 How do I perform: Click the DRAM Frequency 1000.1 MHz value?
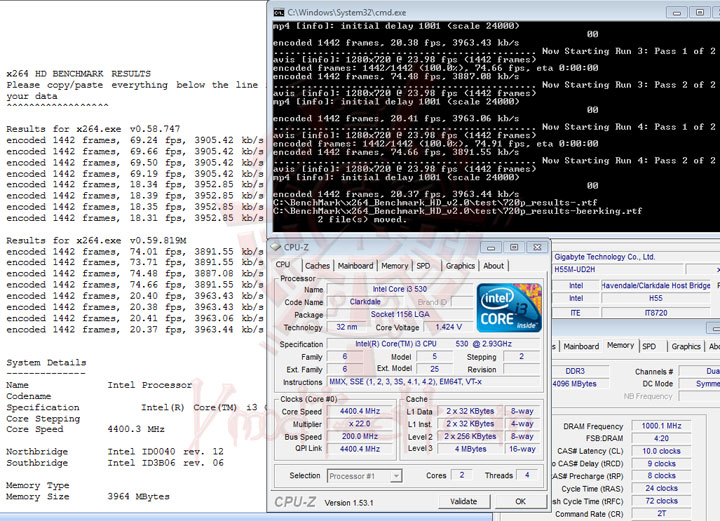coord(661,426)
